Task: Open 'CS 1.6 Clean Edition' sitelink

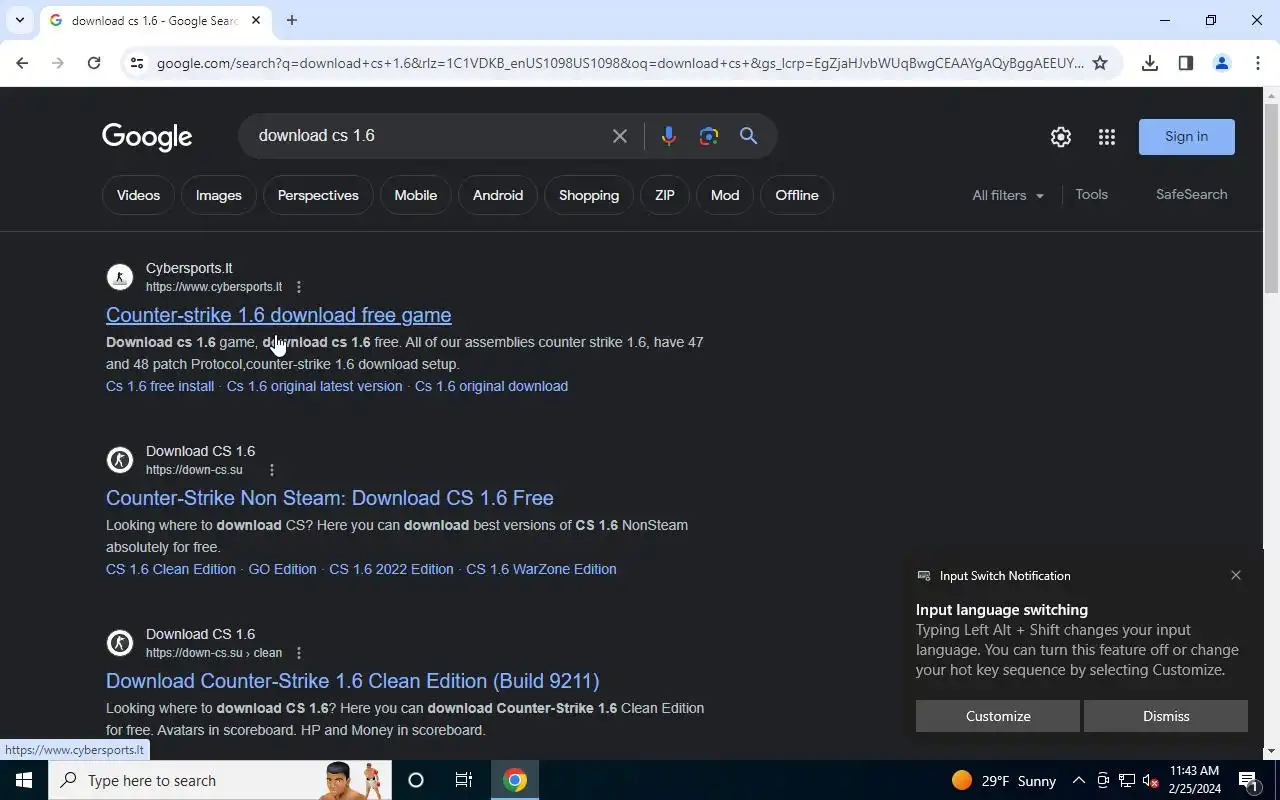Action: point(171,569)
